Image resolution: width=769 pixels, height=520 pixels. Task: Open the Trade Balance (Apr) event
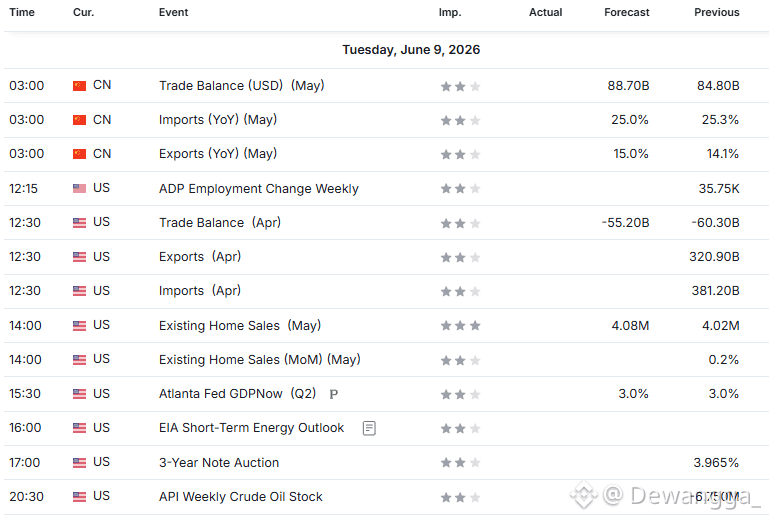(220, 223)
